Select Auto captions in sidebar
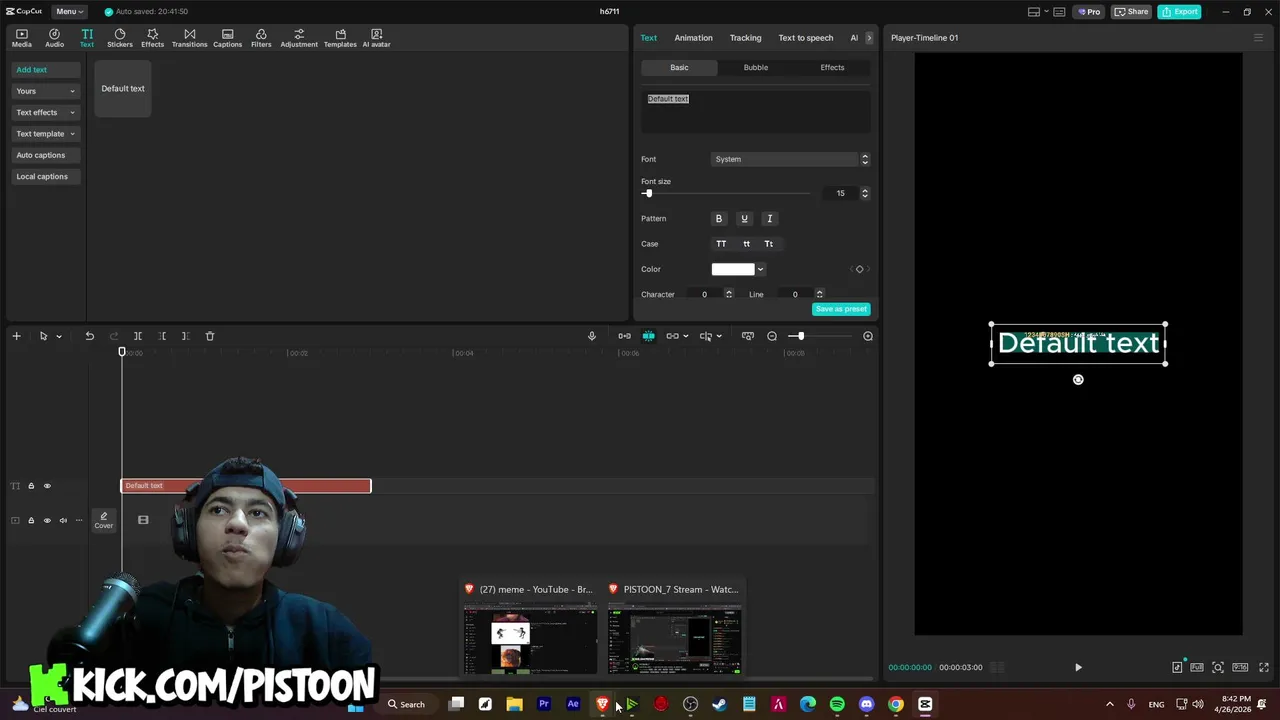 [45, 155]
